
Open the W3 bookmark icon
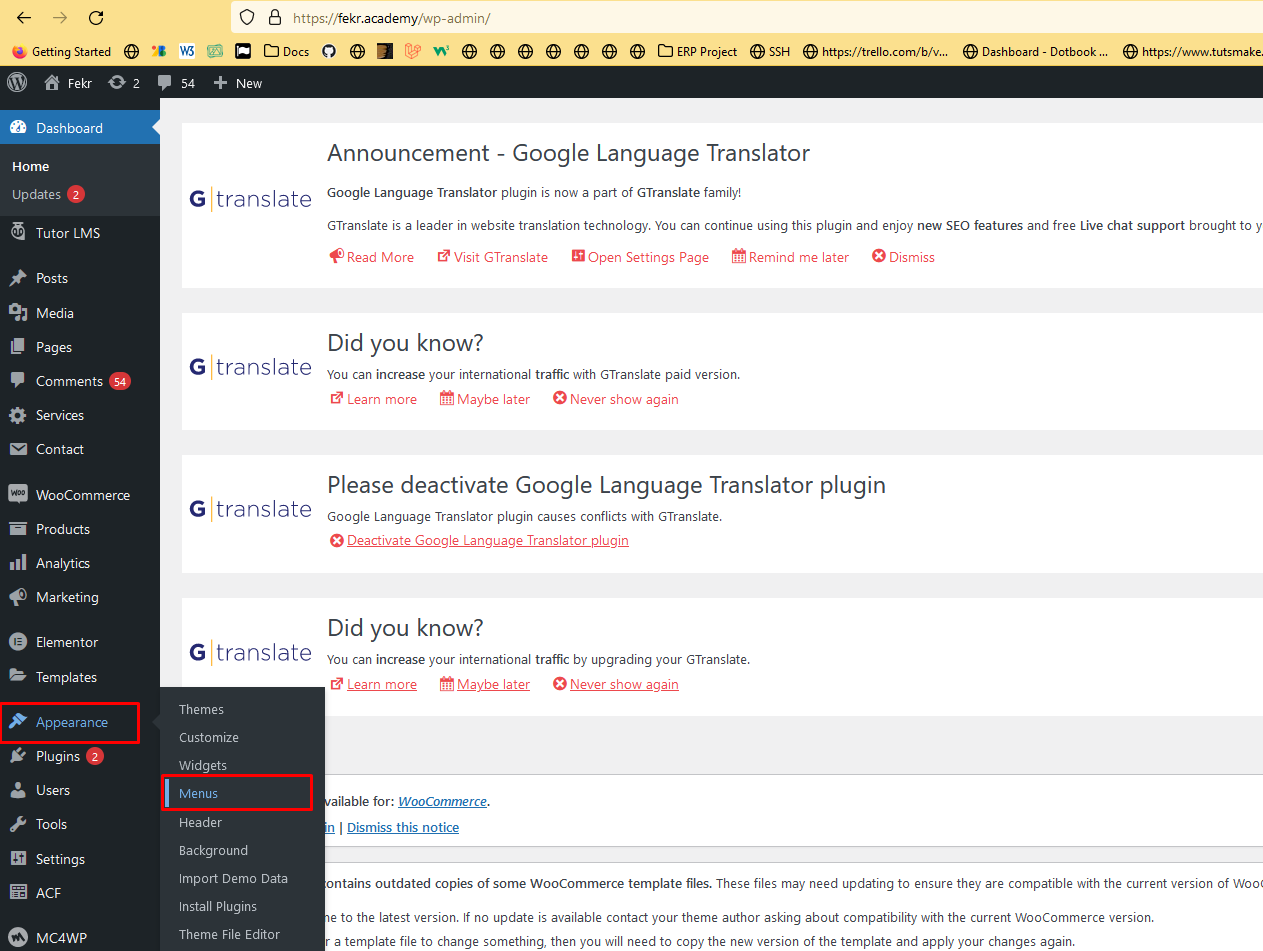pos(187,52)
